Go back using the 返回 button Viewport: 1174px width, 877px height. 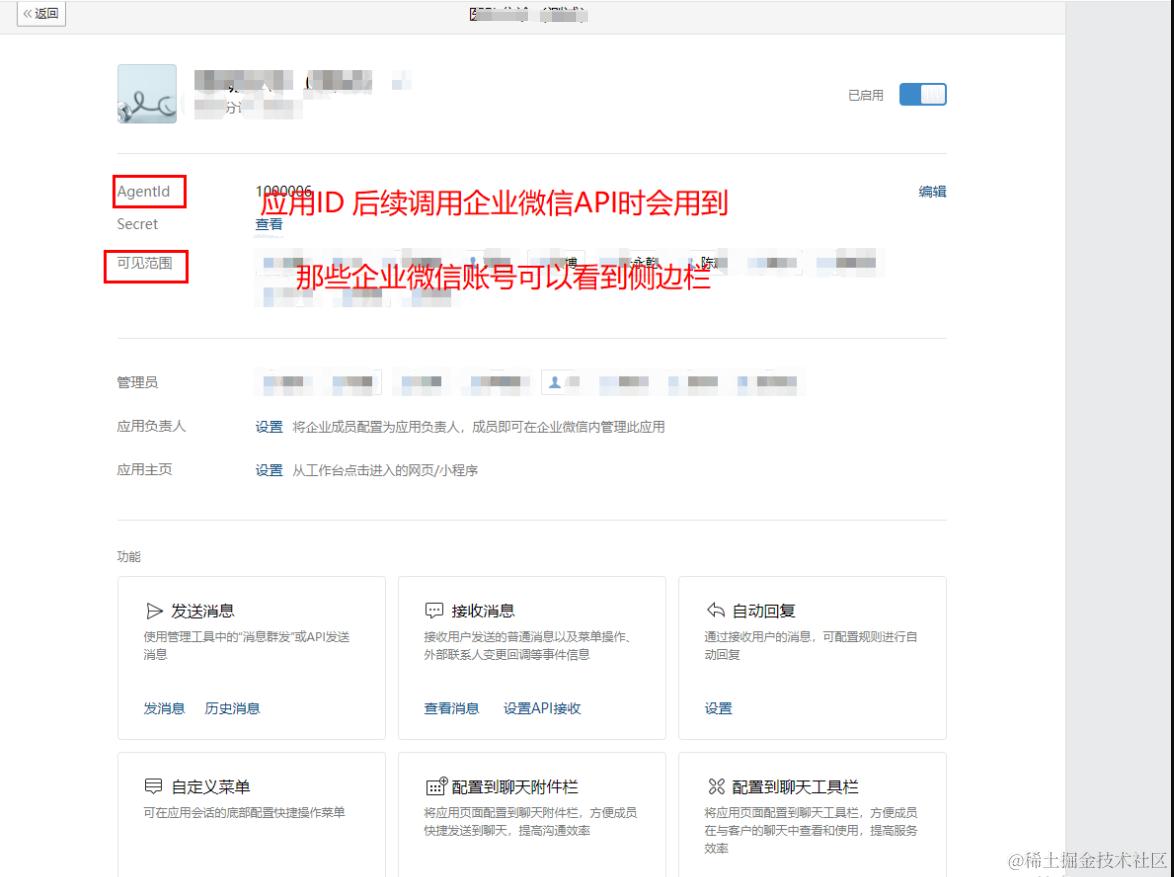click(41, 13)
